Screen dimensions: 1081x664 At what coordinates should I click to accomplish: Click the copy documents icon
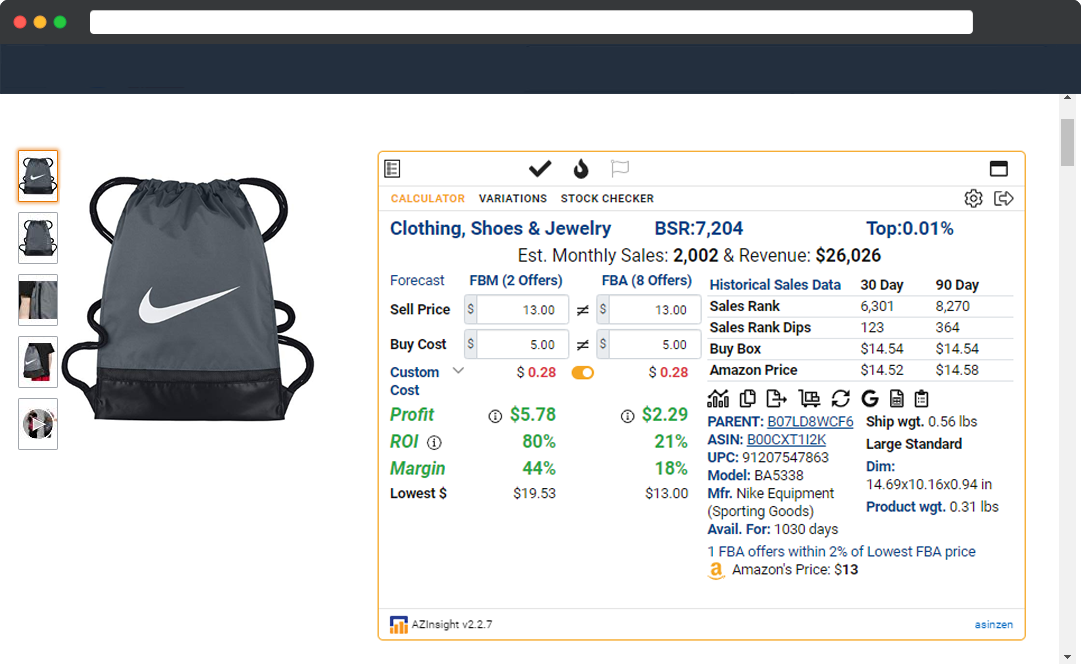pyautogui.click(x=747, y=399)
